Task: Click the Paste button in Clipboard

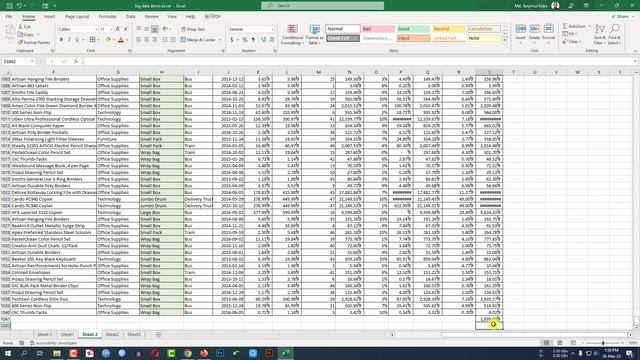Action: 9,33
